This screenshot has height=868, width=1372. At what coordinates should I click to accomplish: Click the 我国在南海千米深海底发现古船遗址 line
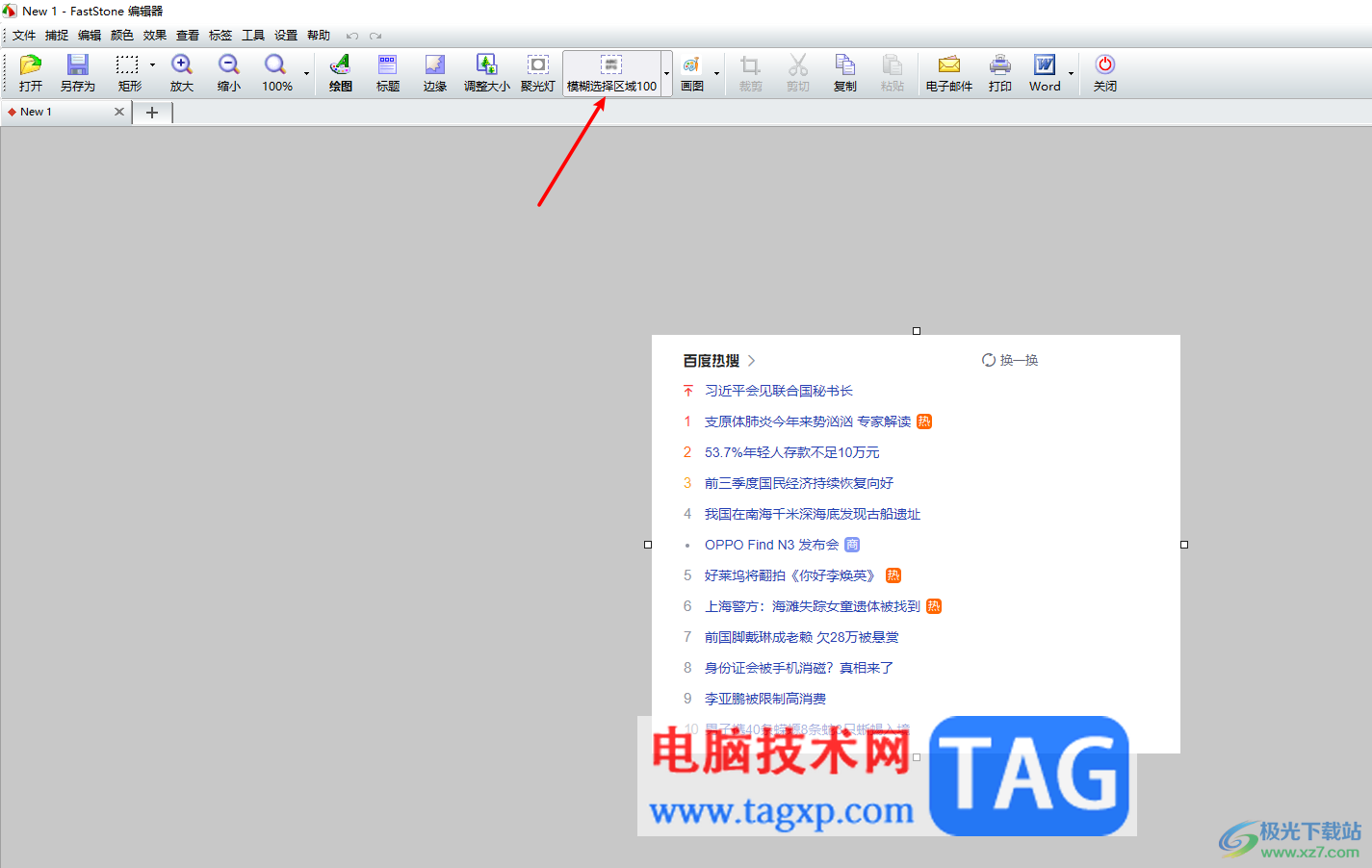pyautogui.click(x=813, y=514)
